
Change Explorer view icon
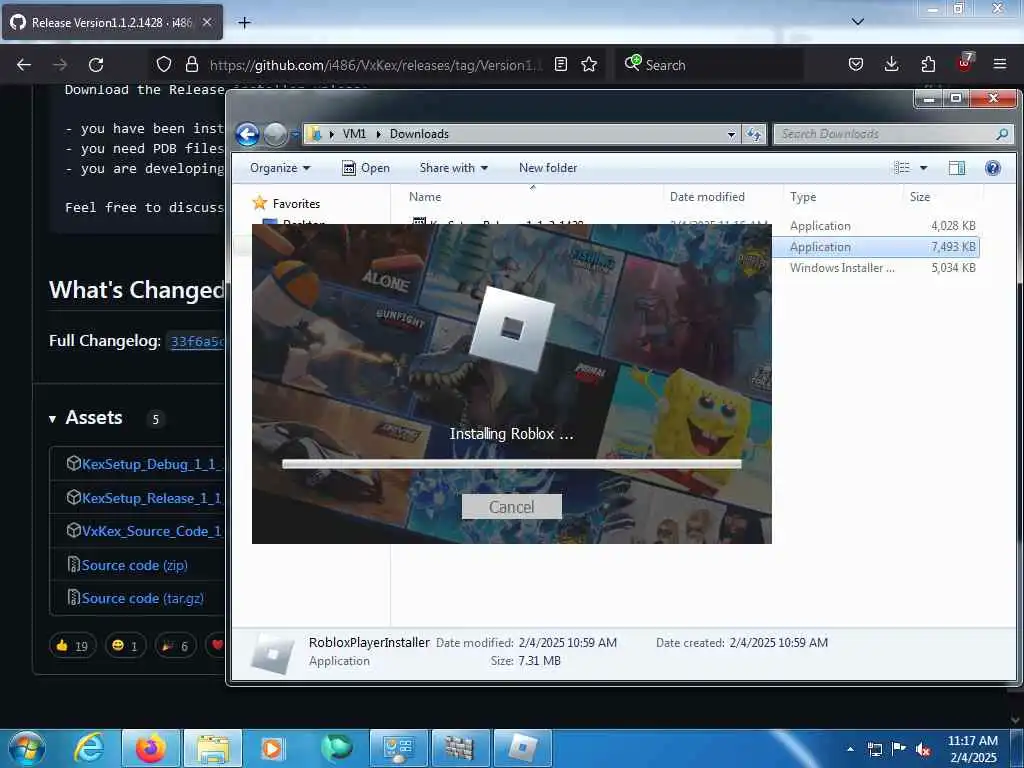(x=902, y=168)
